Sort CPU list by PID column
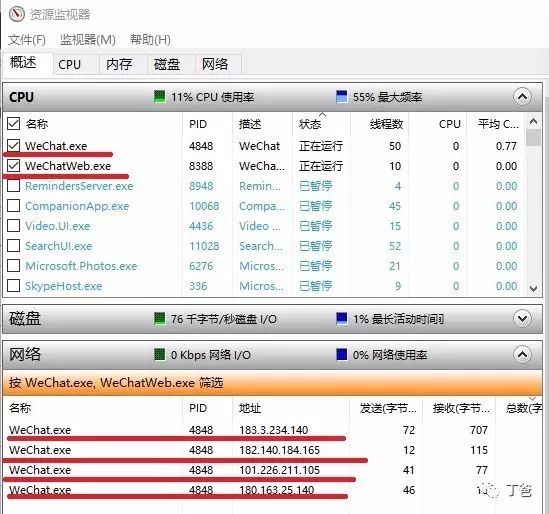The width and height of the screenshot is (549, 514). tap(198, 124)
